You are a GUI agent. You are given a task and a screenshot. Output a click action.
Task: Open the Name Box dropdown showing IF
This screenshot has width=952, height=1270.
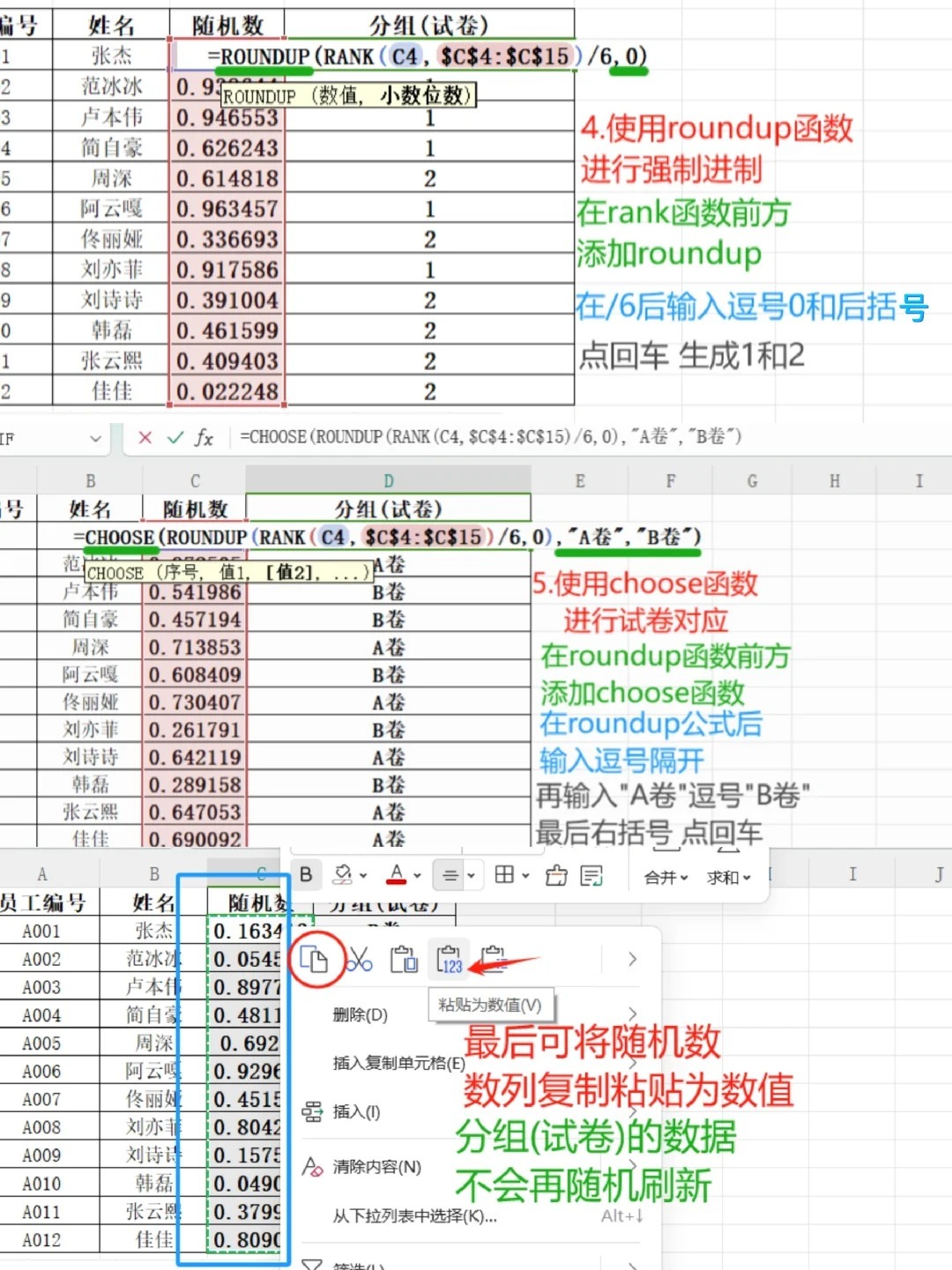[x=95, y=438]
